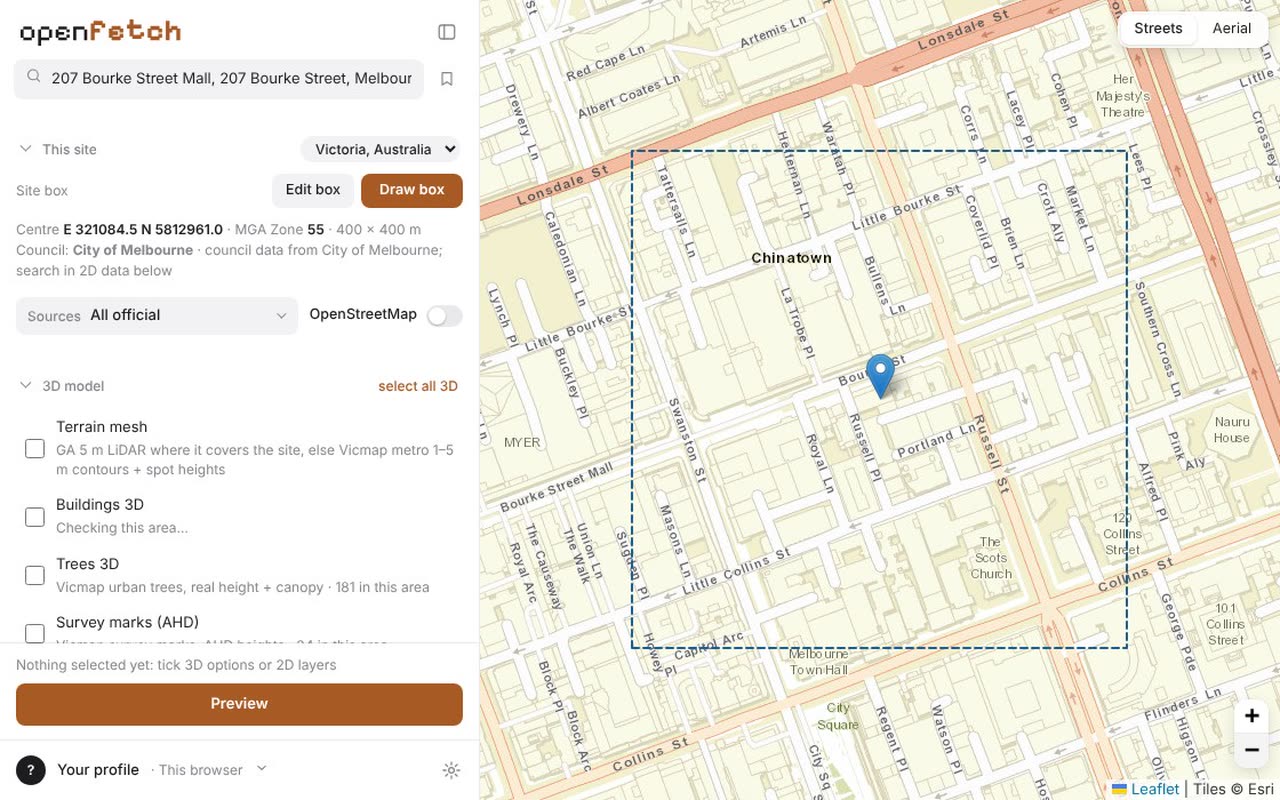
Task: Click the City Square map label
Action: (838, 716)
